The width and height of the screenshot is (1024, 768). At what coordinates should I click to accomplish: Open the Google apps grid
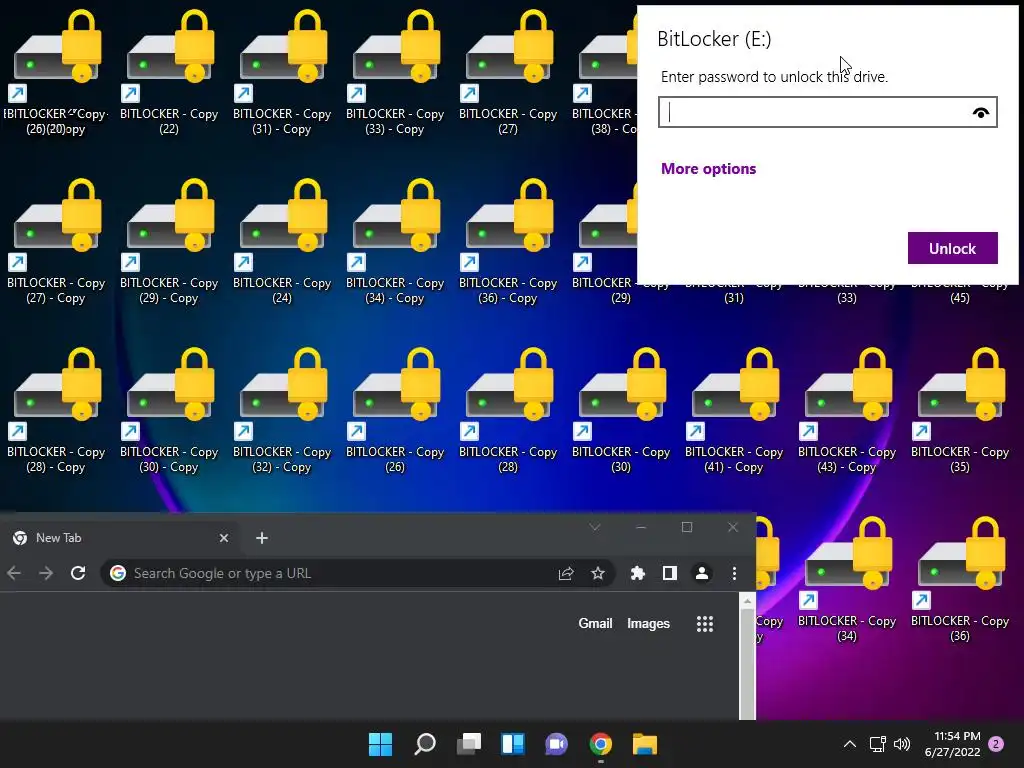705,624
